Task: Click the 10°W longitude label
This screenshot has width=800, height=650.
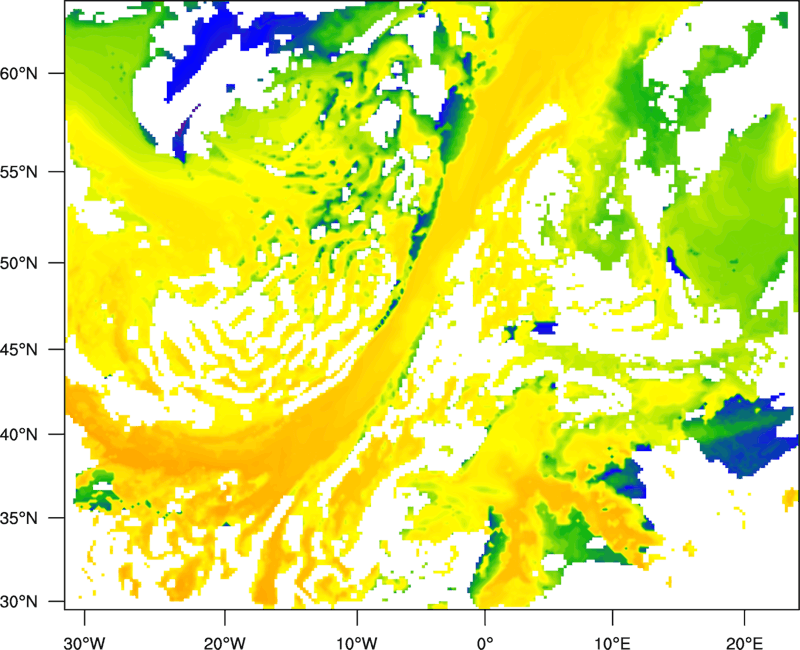Action: click(x=357, y=643)
